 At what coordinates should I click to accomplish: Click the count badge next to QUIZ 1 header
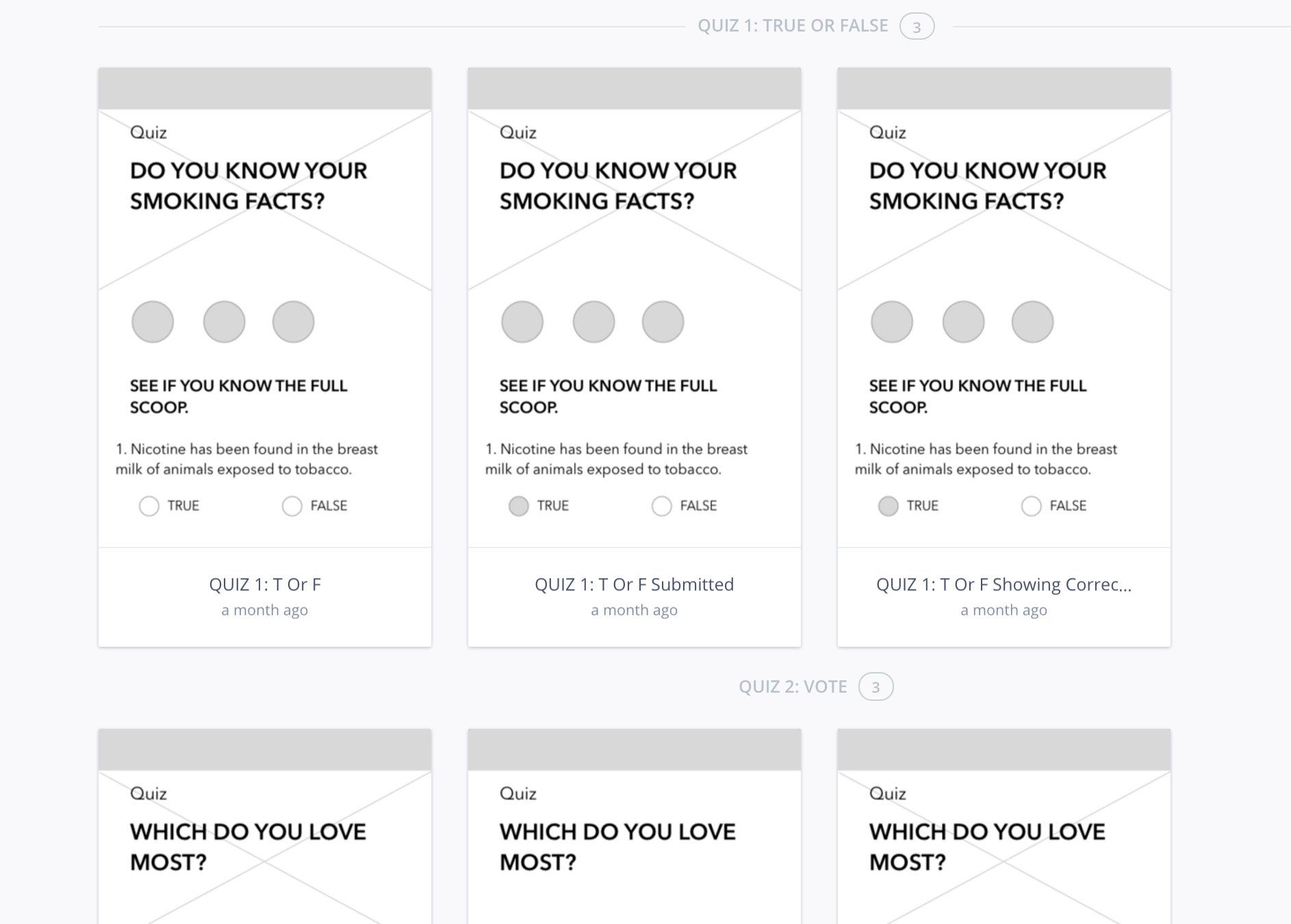(x=917, y=27)
